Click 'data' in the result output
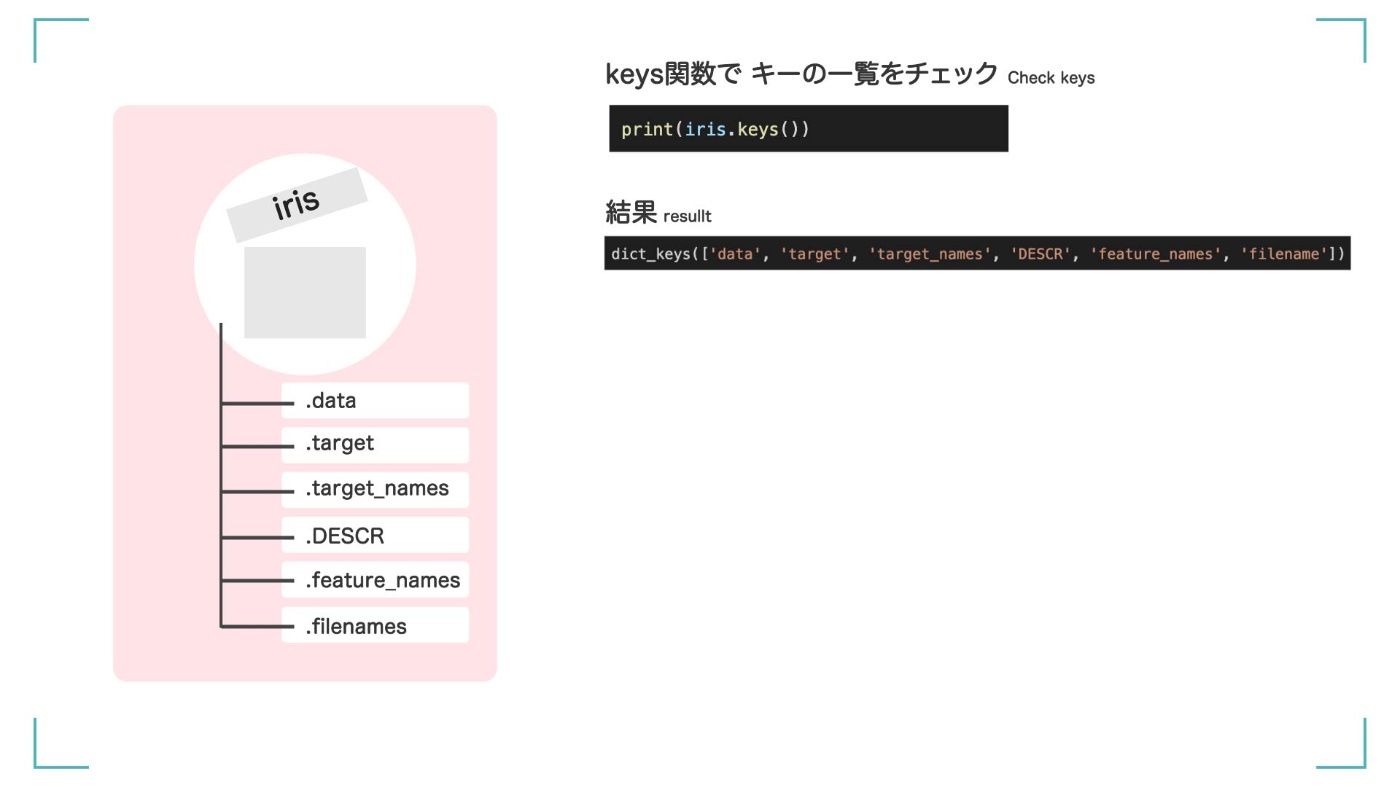Viewport: 1400px width, 787px height. (x=735, y=254)
